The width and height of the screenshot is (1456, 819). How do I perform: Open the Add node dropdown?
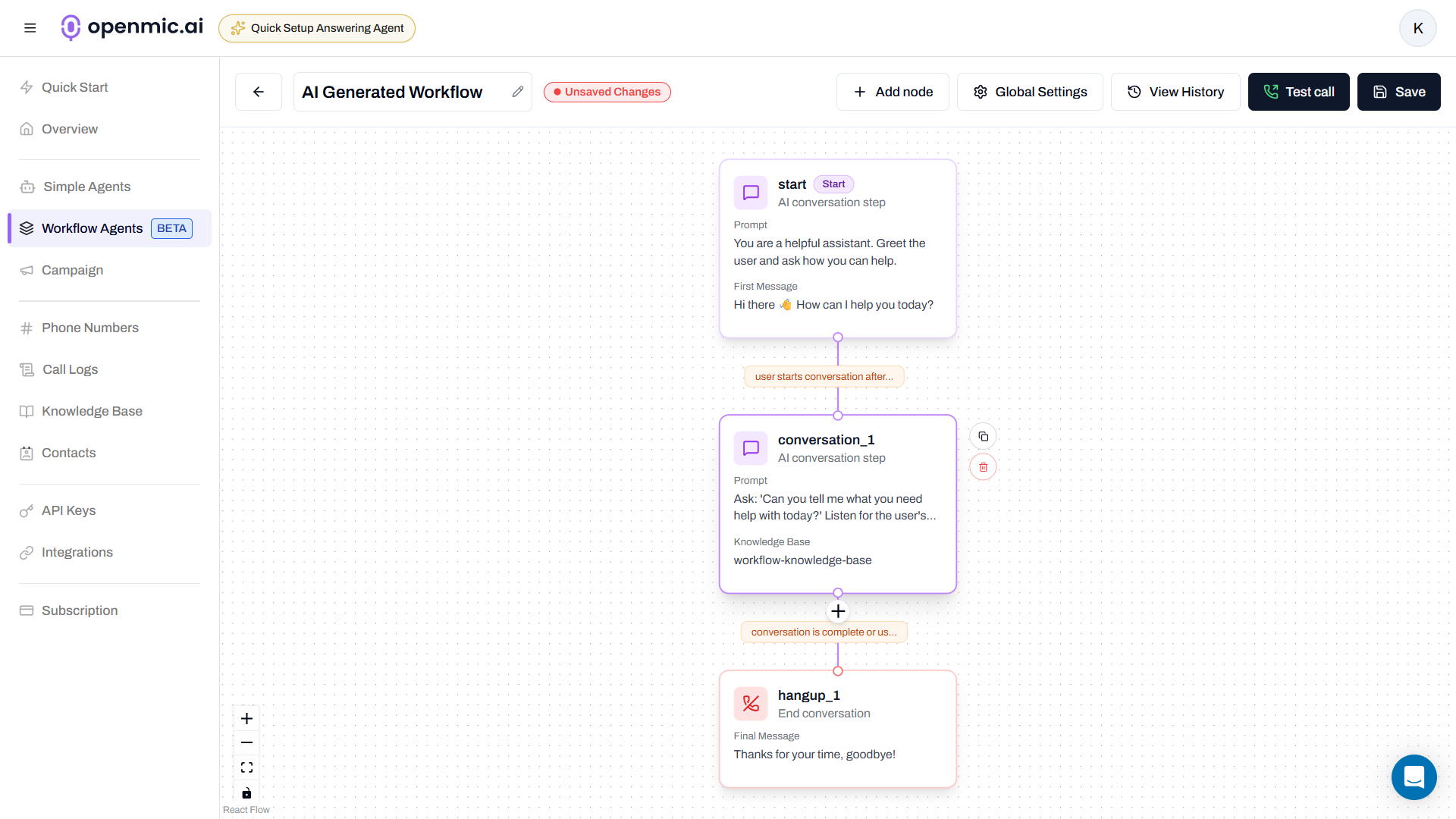pos(893,91)
